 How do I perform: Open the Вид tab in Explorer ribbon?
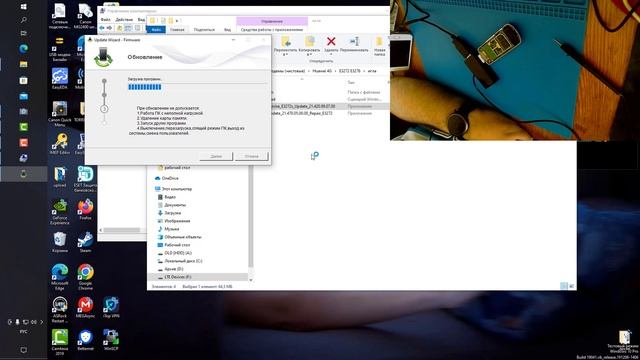(227, 30)
